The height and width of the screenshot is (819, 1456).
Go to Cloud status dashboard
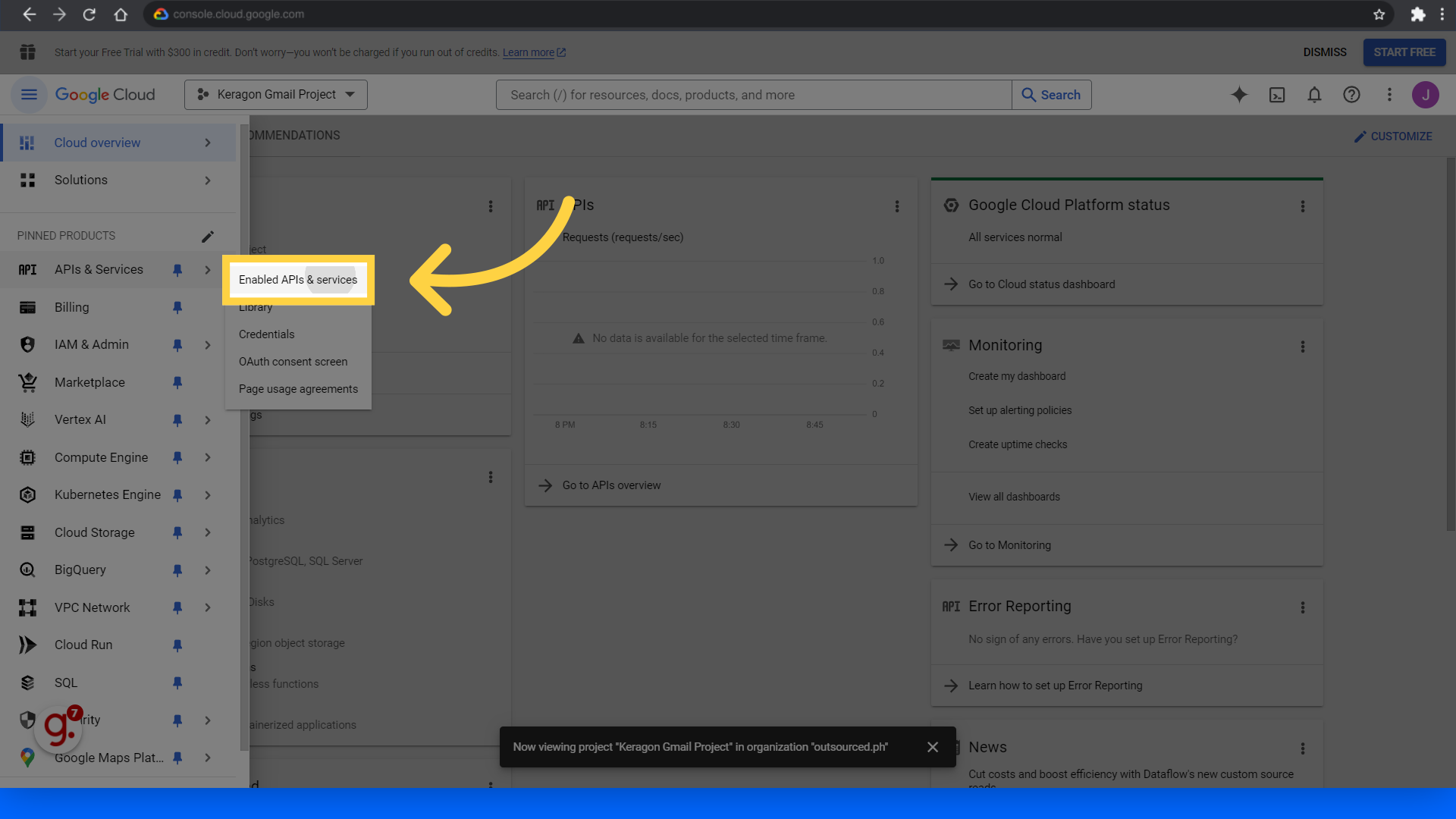[1042, 284]
